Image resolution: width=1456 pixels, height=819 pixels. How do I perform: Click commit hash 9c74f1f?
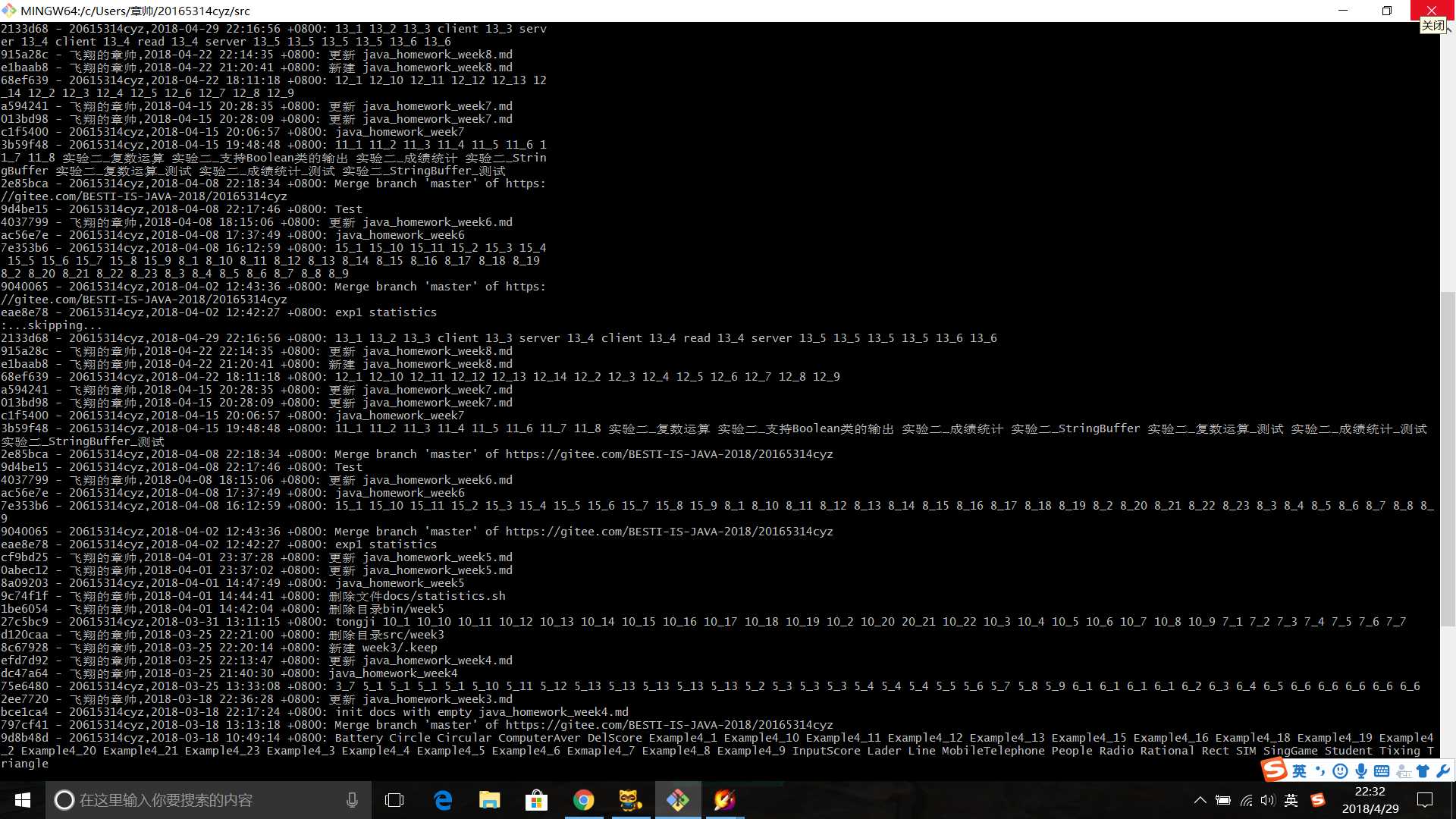click(x=24, y=596)
